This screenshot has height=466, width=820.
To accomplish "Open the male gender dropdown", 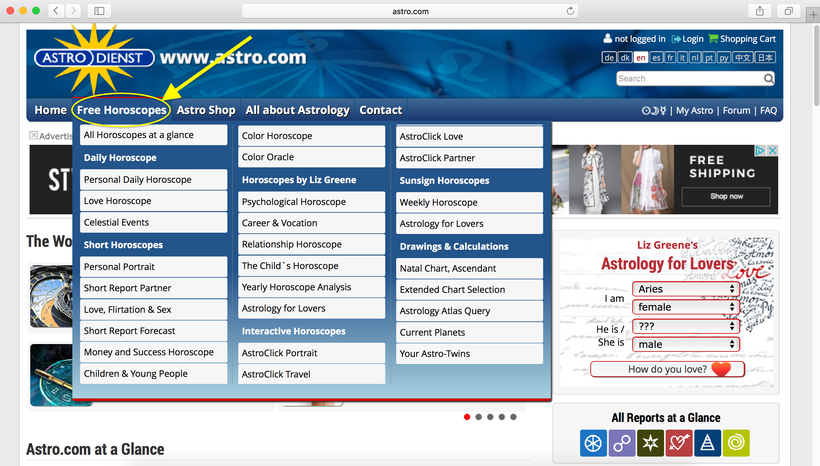I will (x=686, y=344).
